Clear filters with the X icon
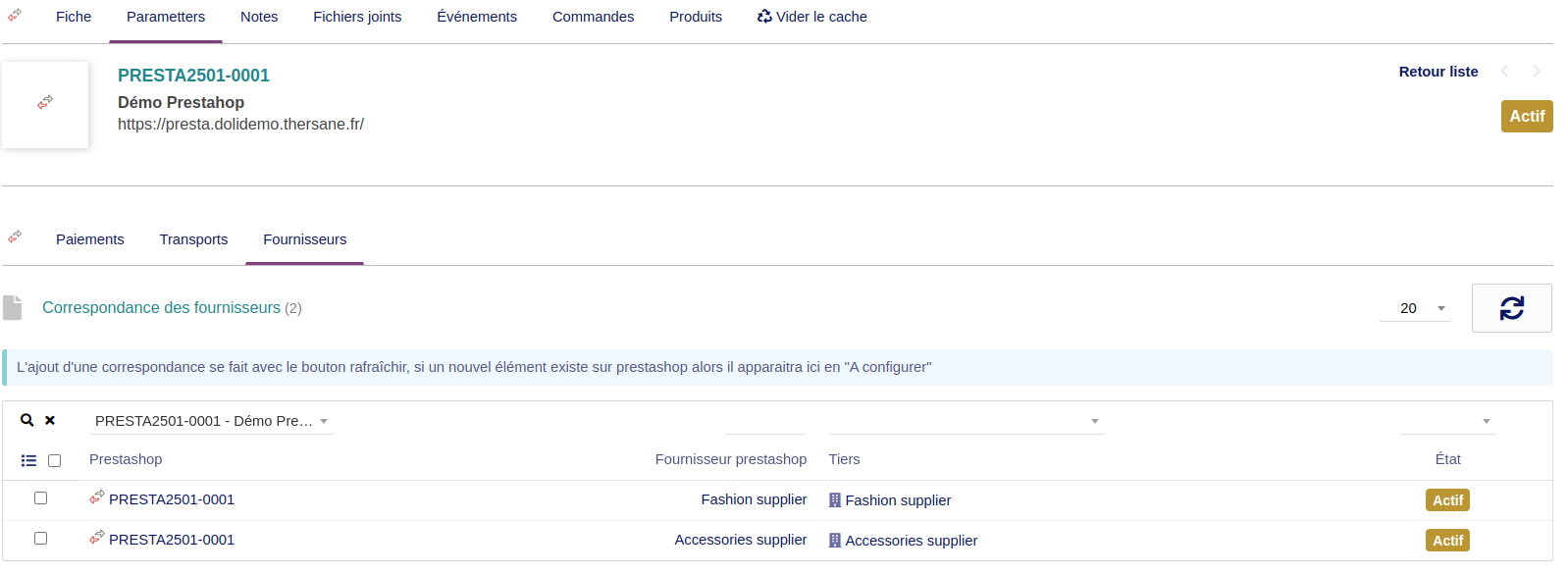 tap(50, 420)
